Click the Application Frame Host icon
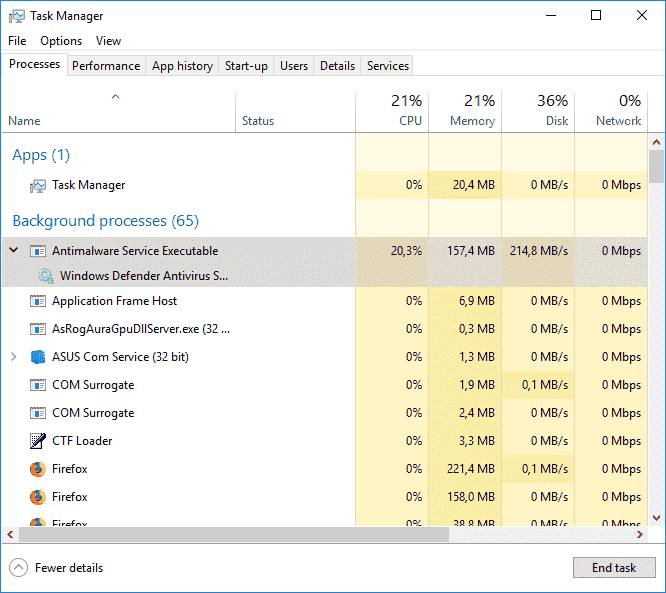 tap(38, 301)
